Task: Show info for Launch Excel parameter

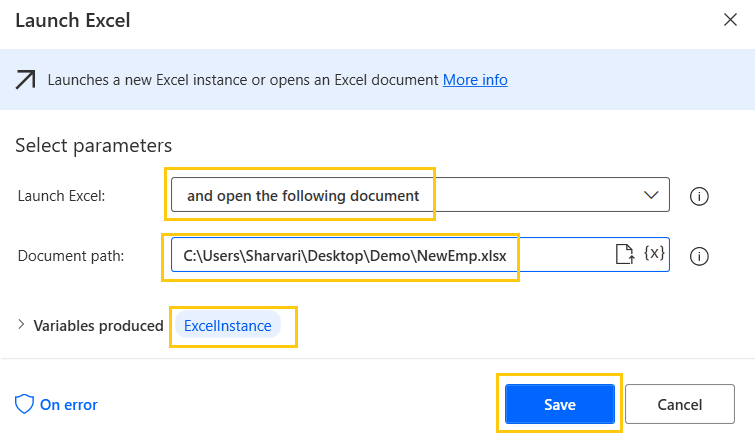Action: [699, 196]
